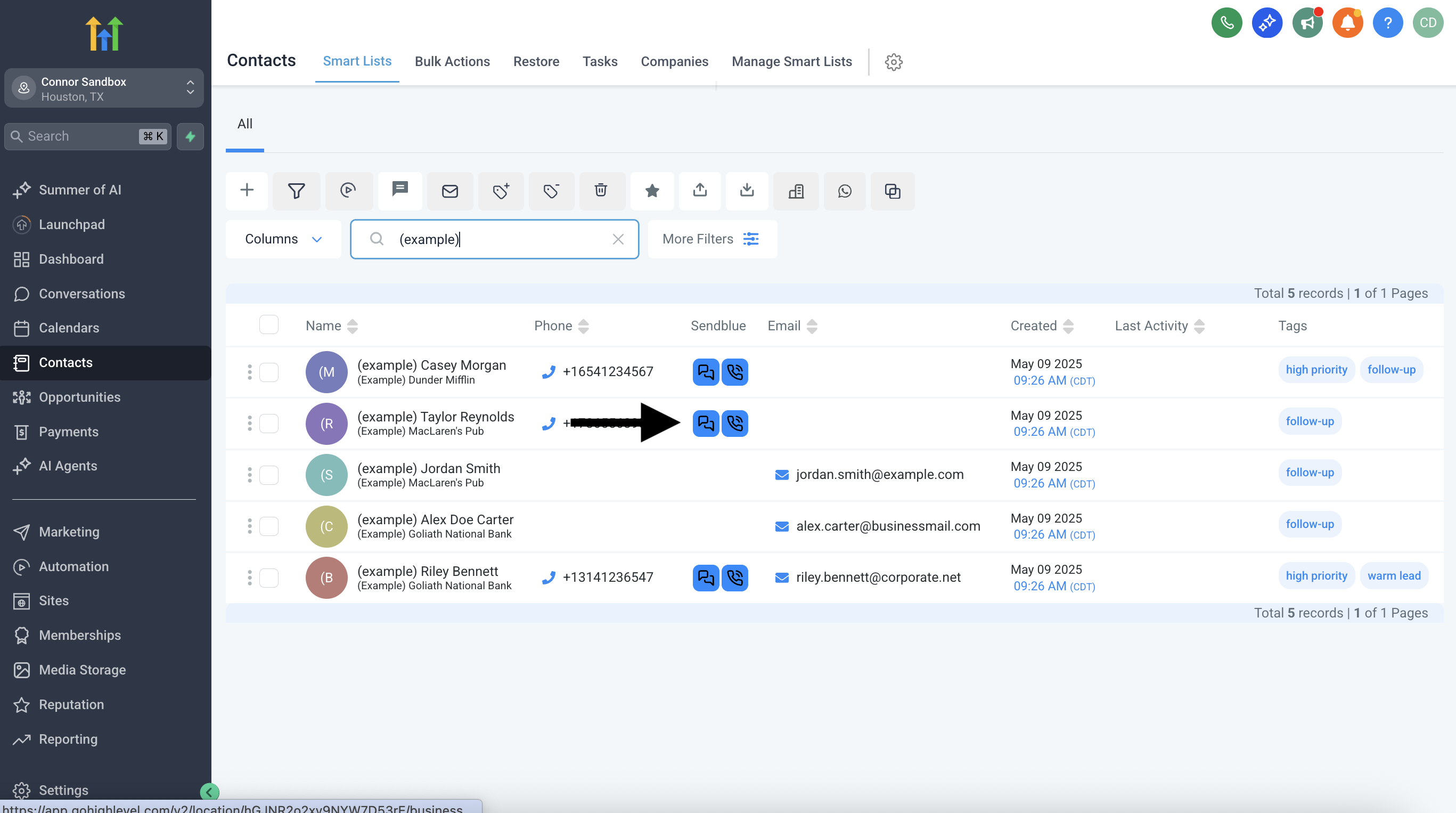Switch to Restore tab
Image resolution: width=1456 pixels, height=813 pixels.
pyautogui.click(x=536, y=62)
